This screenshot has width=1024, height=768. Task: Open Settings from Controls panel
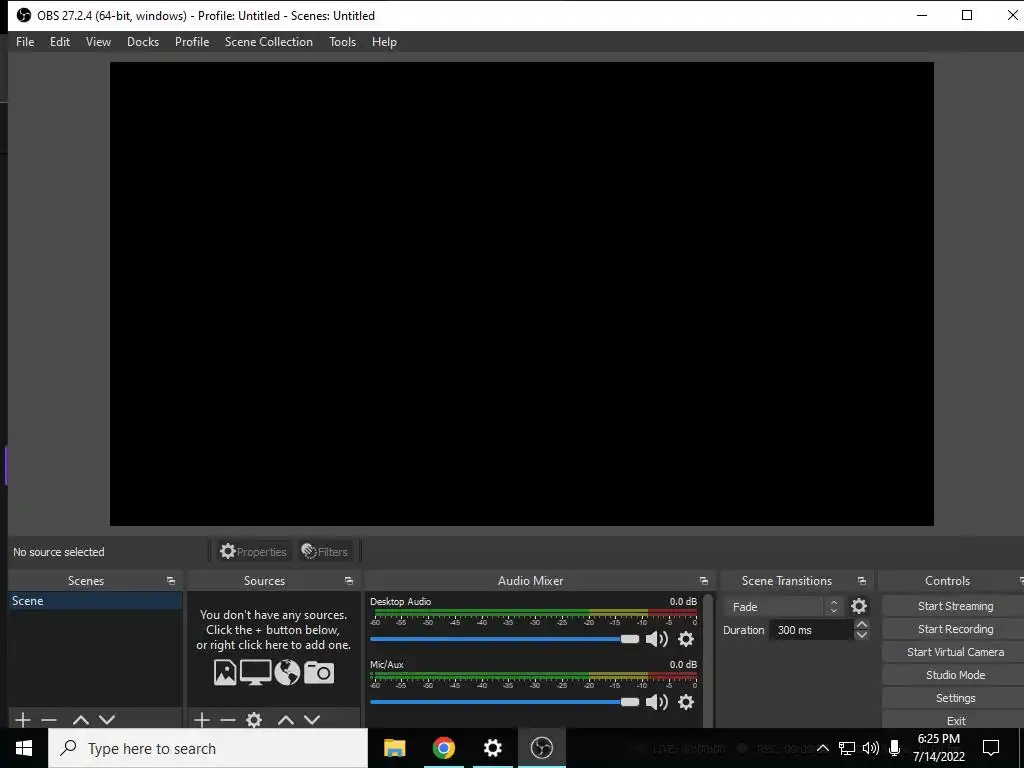pyautogui.click(x=955, y=697)
